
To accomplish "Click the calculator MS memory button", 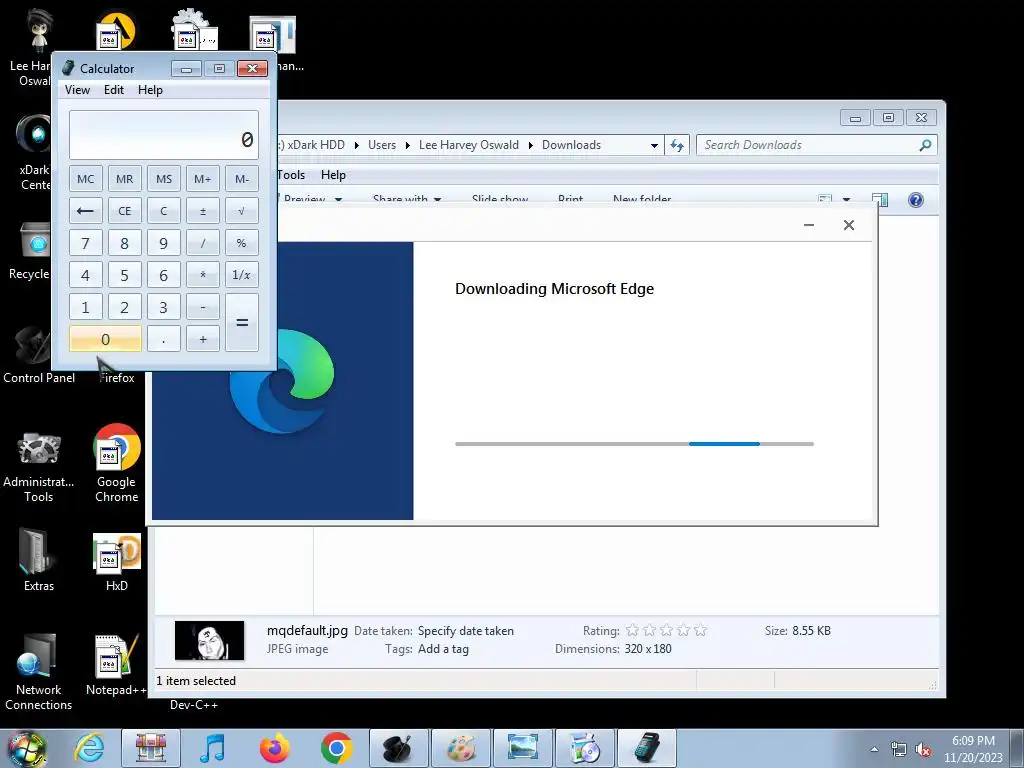I will click(164, 179).
